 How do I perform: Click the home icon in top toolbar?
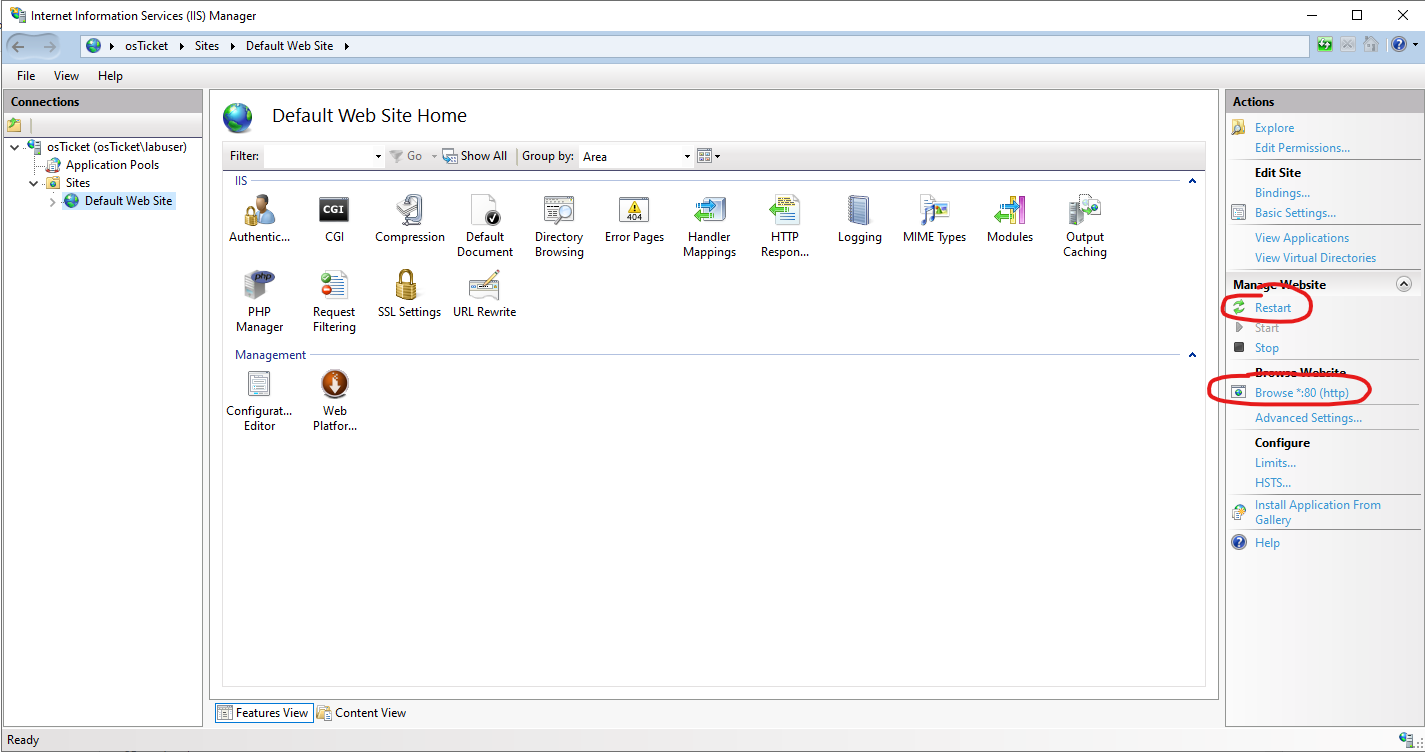click(x=1371, y=45)
